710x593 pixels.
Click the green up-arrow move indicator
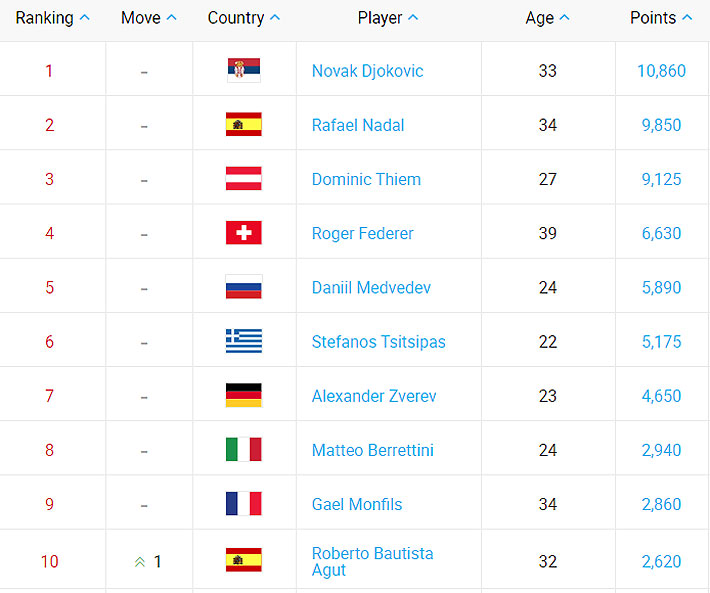tap(140, 562)
